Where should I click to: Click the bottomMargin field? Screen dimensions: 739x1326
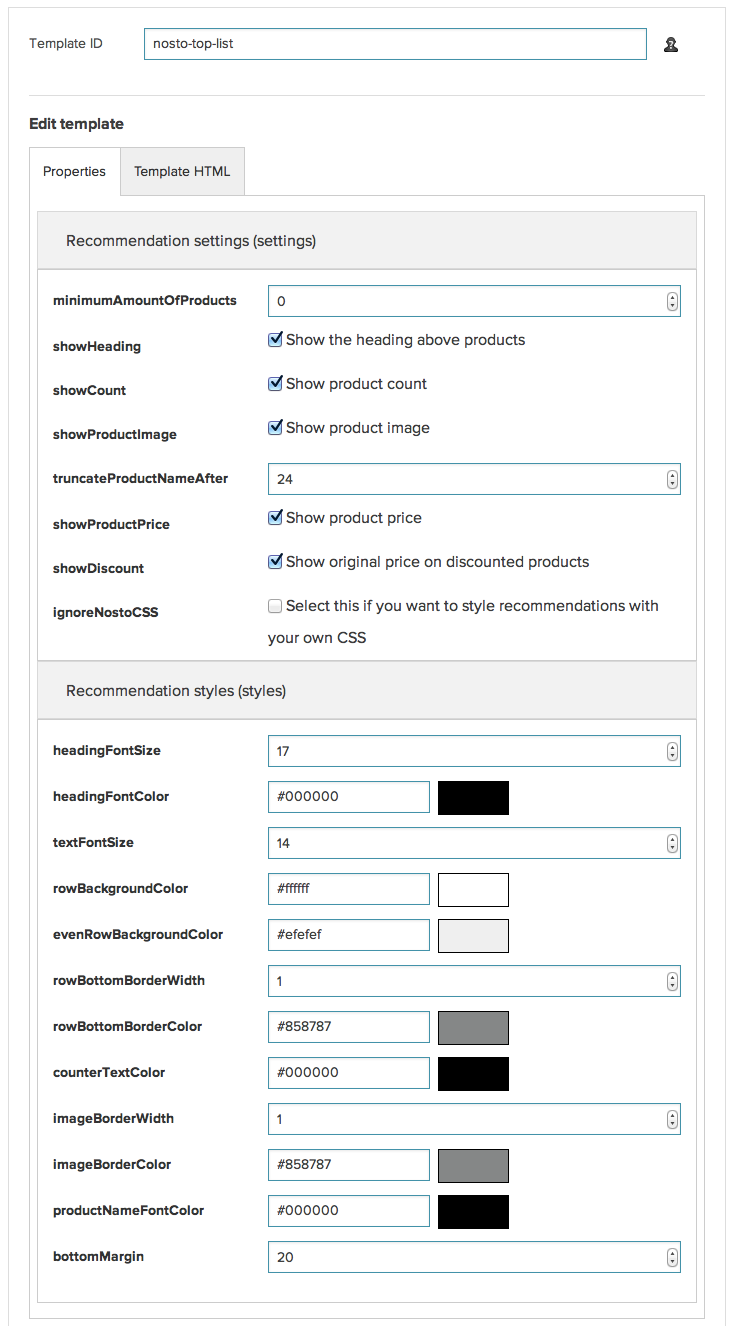[474, 1257]
